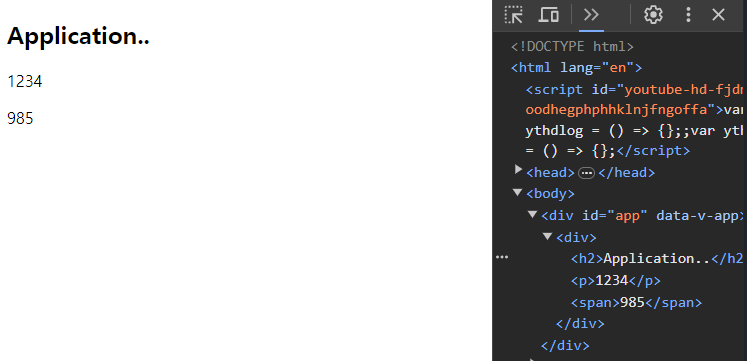Collapse the body element node
The image size is (747, 361).
tap(517, 192)
